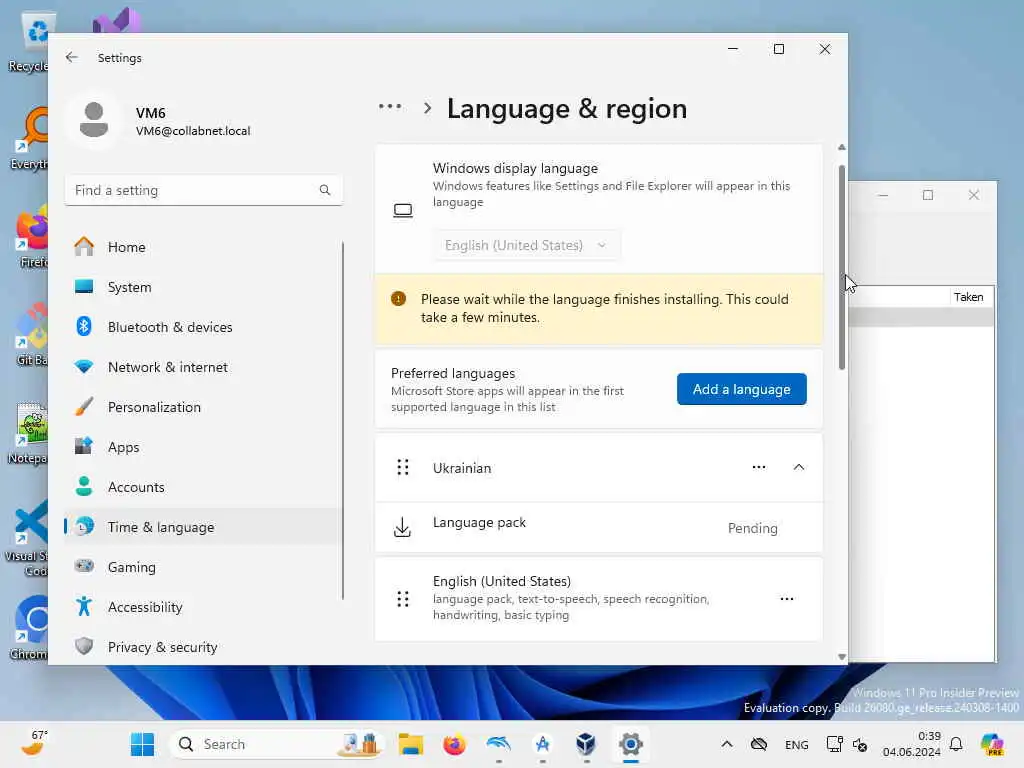The height and width of the screenshot is (768, 1024).
Task: Open the System settings page
Action: (x=204, y=287)
